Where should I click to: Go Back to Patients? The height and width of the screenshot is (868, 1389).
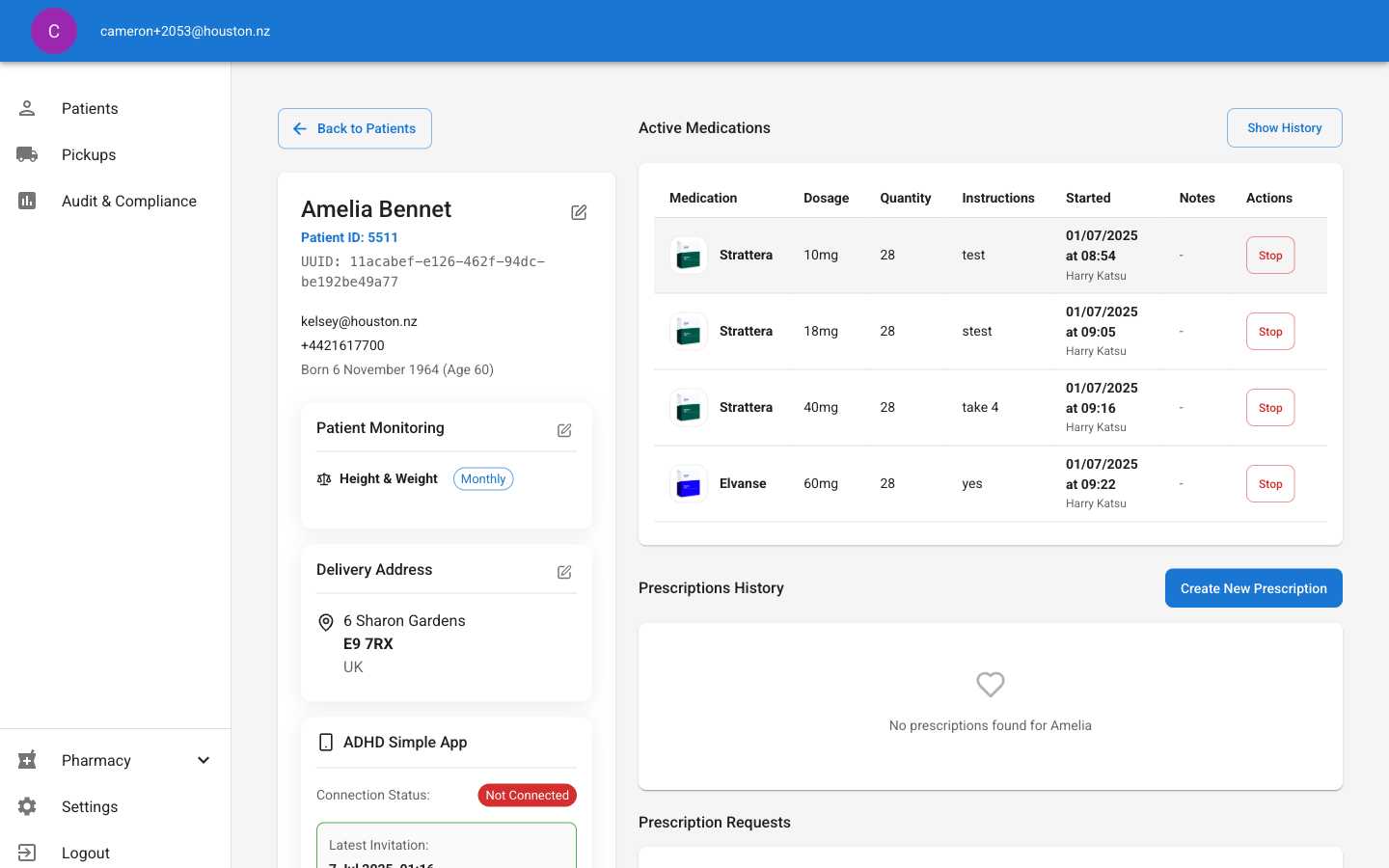pos(355,128)
